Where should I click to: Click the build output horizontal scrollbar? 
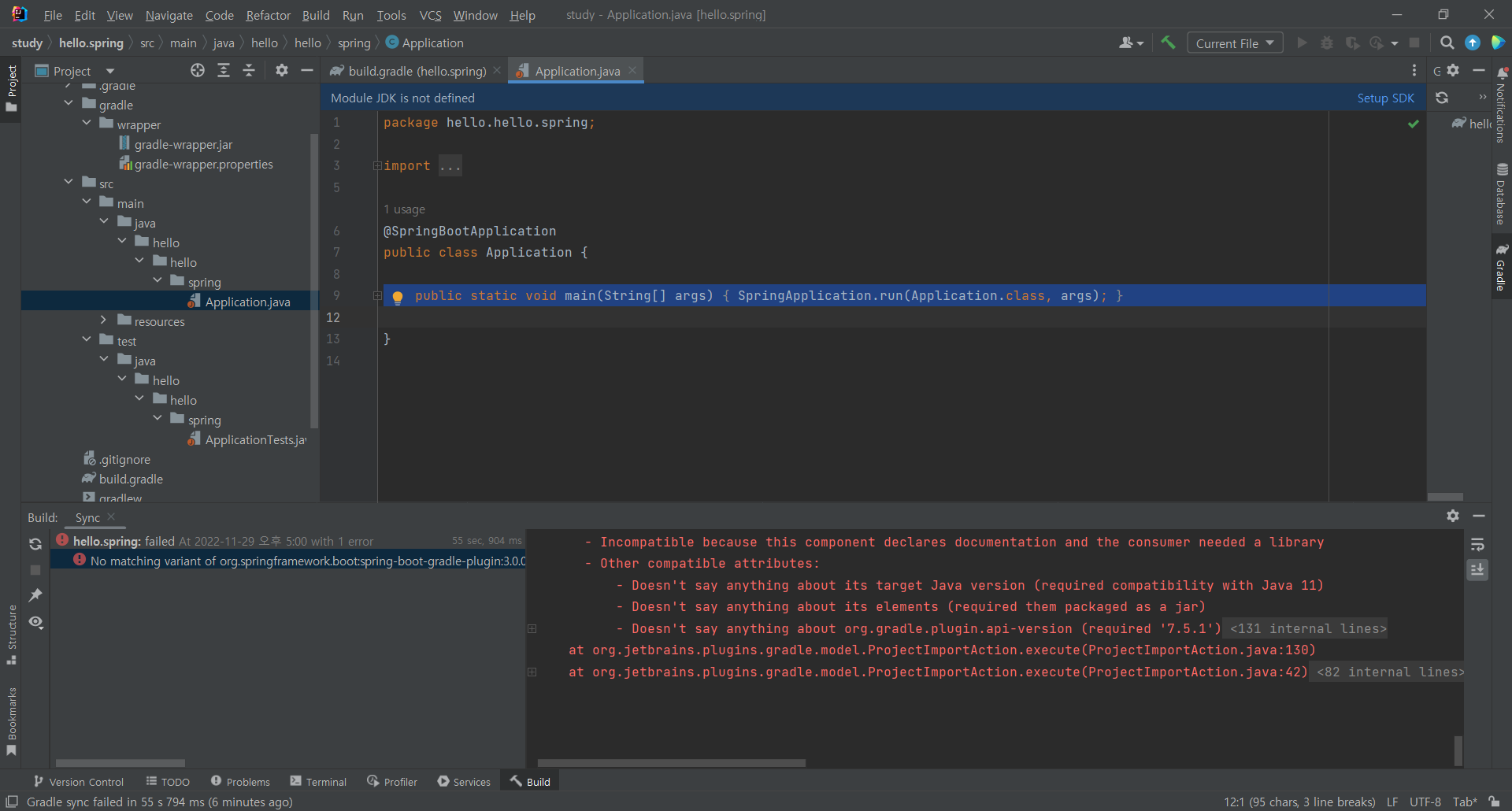(x=671, y=763)
